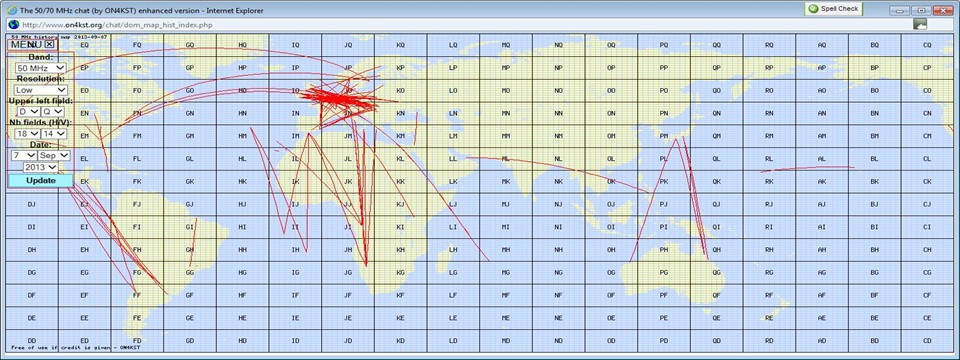Click the green Spell Check checkmark icon
Image resolution: width=960 pixels, height=360 pixels.
(x=813, y=9)
